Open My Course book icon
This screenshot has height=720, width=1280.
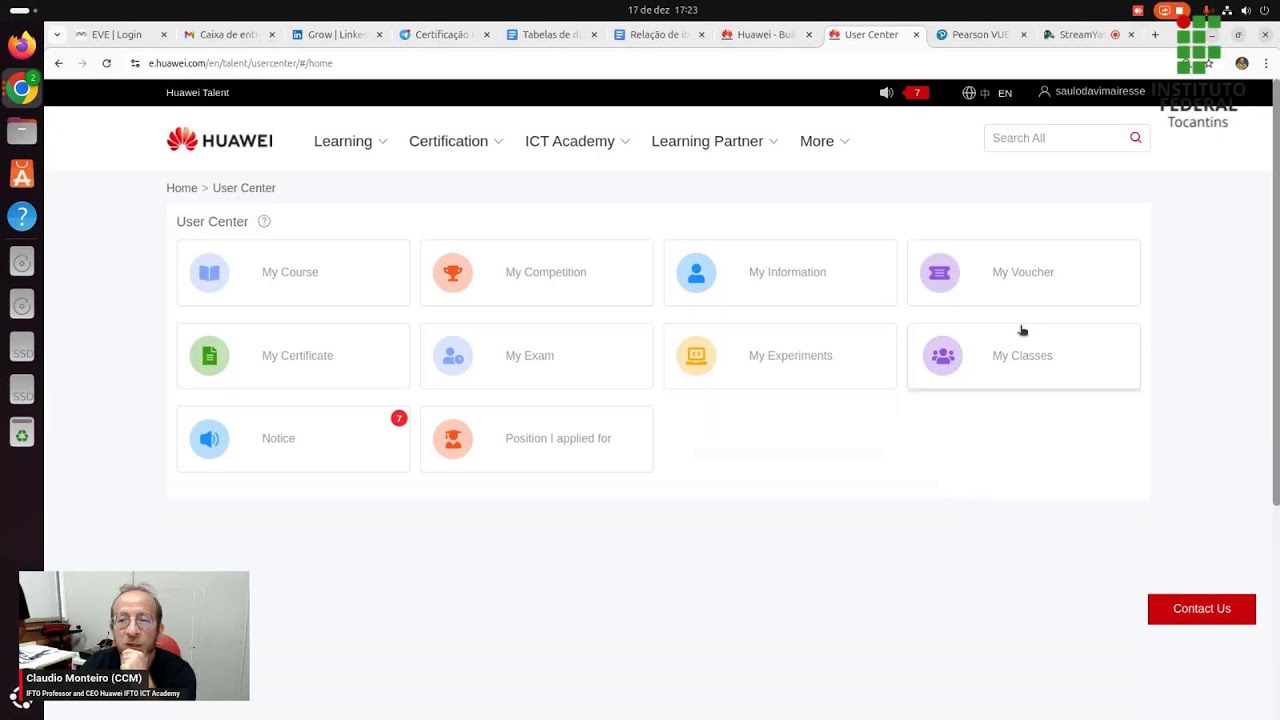pyautogui.click(x=209, y=272)
